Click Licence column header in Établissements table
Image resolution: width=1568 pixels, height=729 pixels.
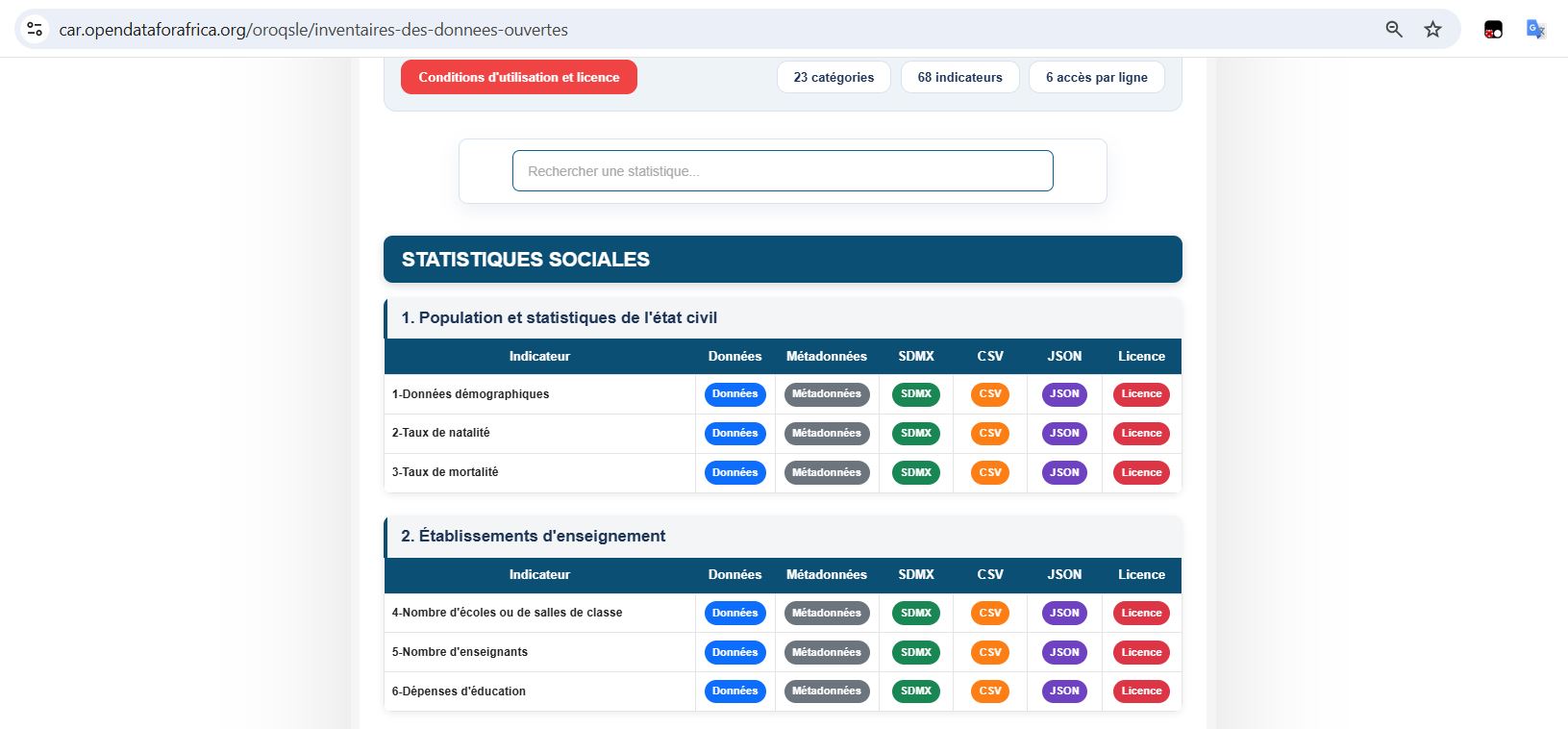(1141, 574)
